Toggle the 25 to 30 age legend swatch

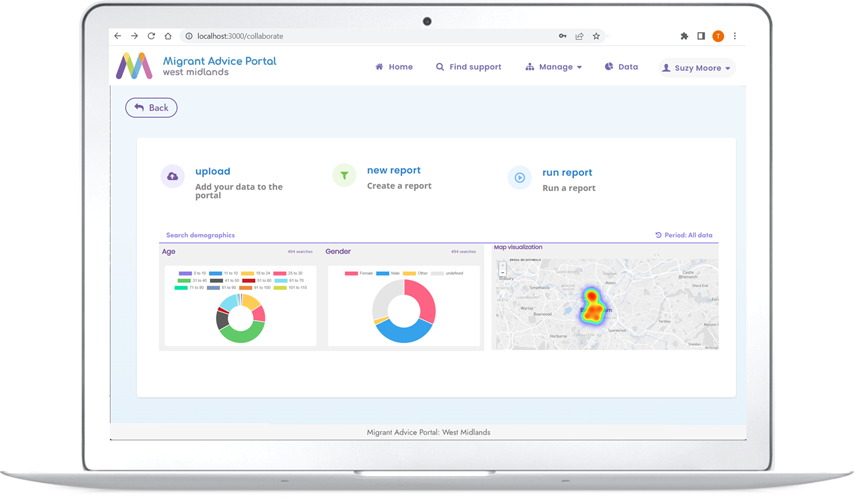[280, 273]
